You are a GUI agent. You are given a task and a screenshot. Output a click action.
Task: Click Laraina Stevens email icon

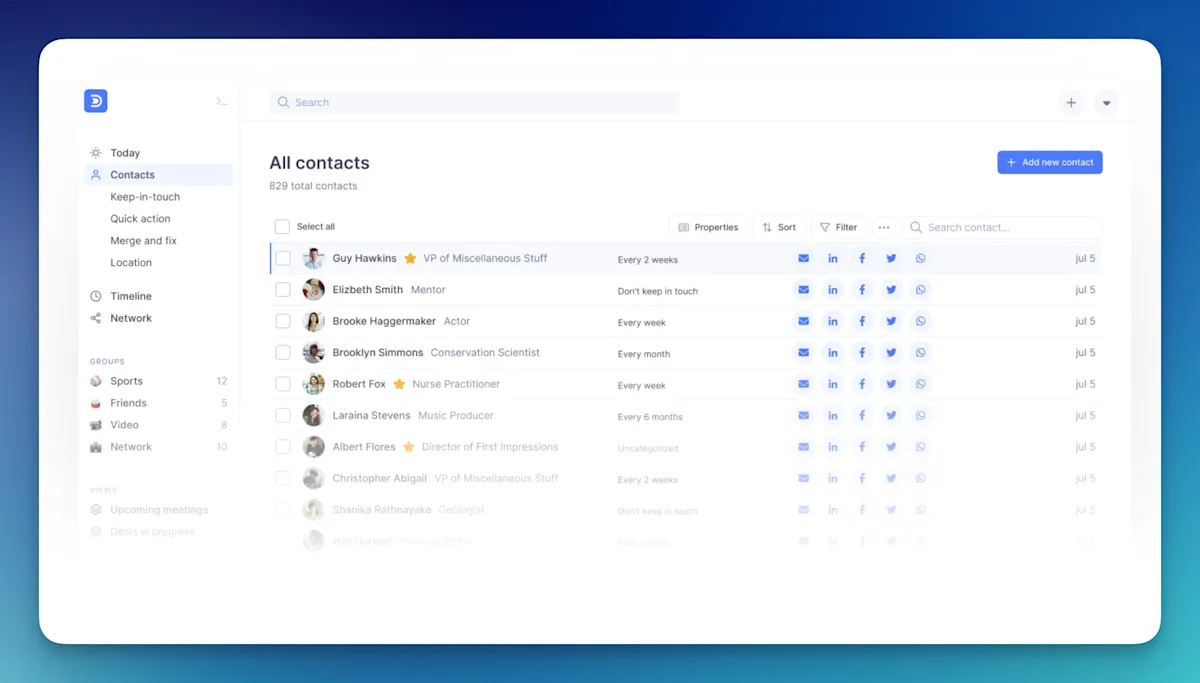(x=803, y=415)
